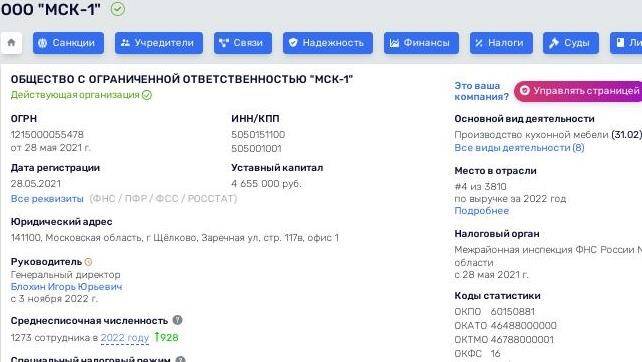Open the Учредители tab

click(x=159, y=43)
